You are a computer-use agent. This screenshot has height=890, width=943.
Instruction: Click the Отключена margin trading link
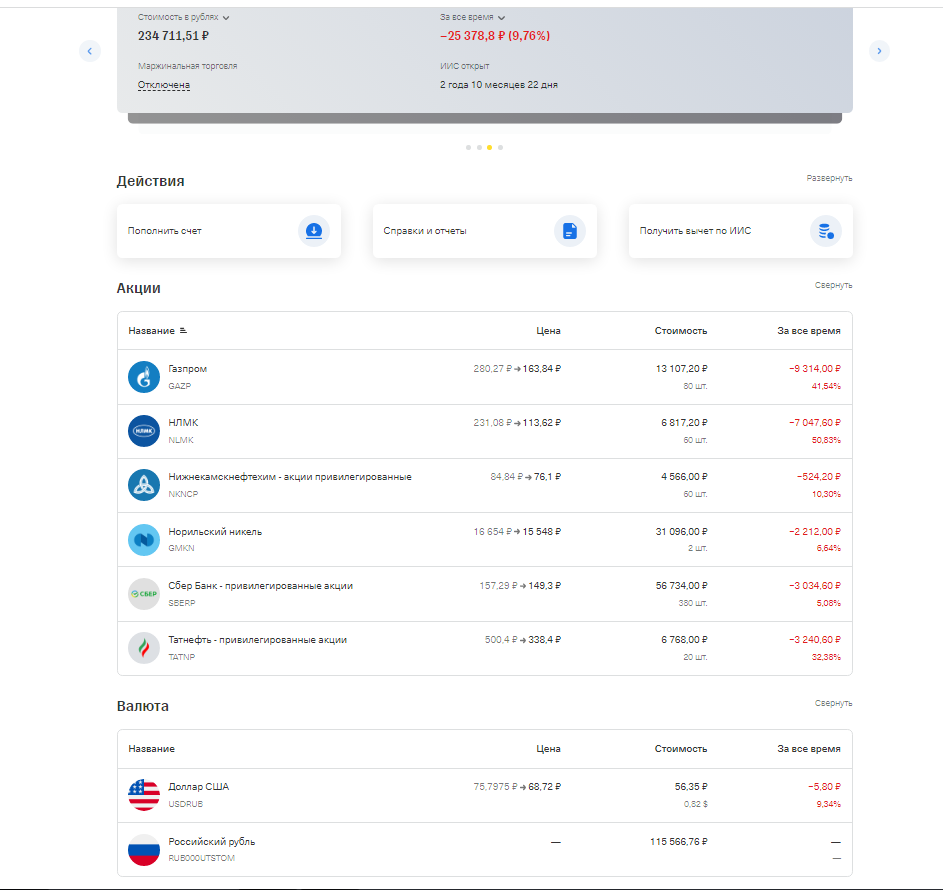click(164, 85)
